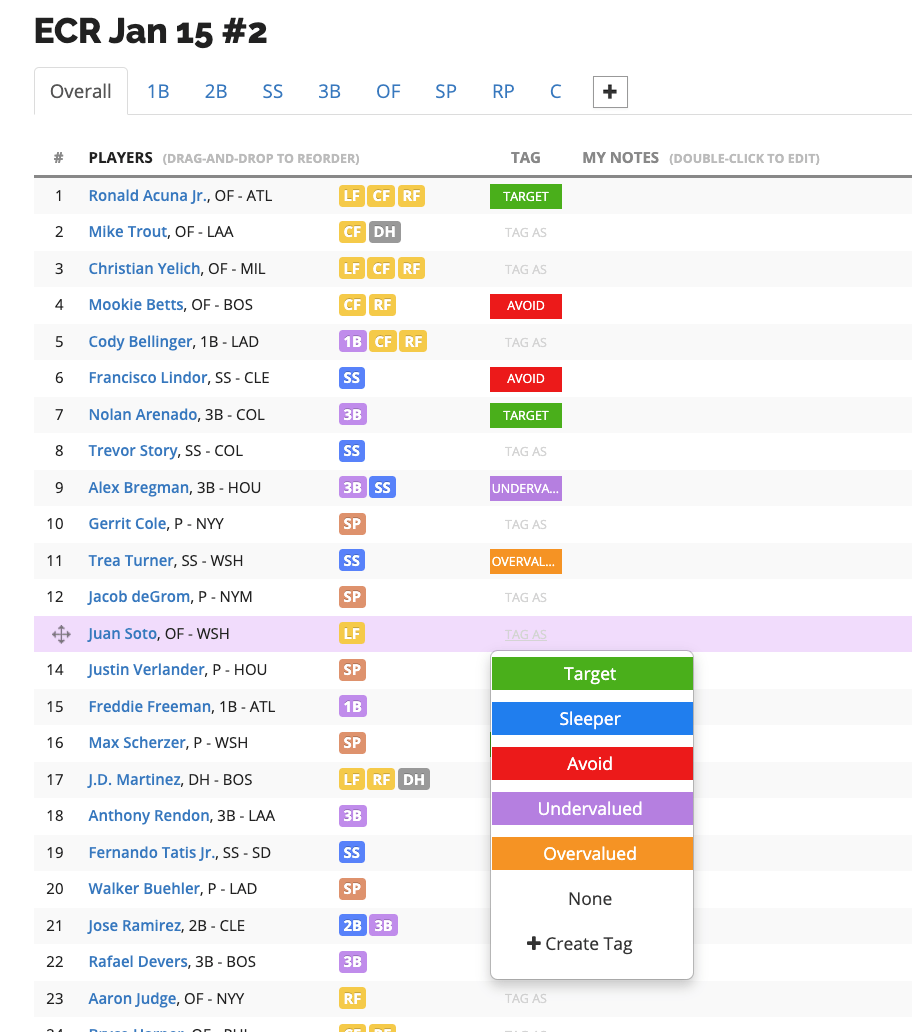
Task: Switch to the OF tab
Action: pyautogui.click(x=388, y=90)
